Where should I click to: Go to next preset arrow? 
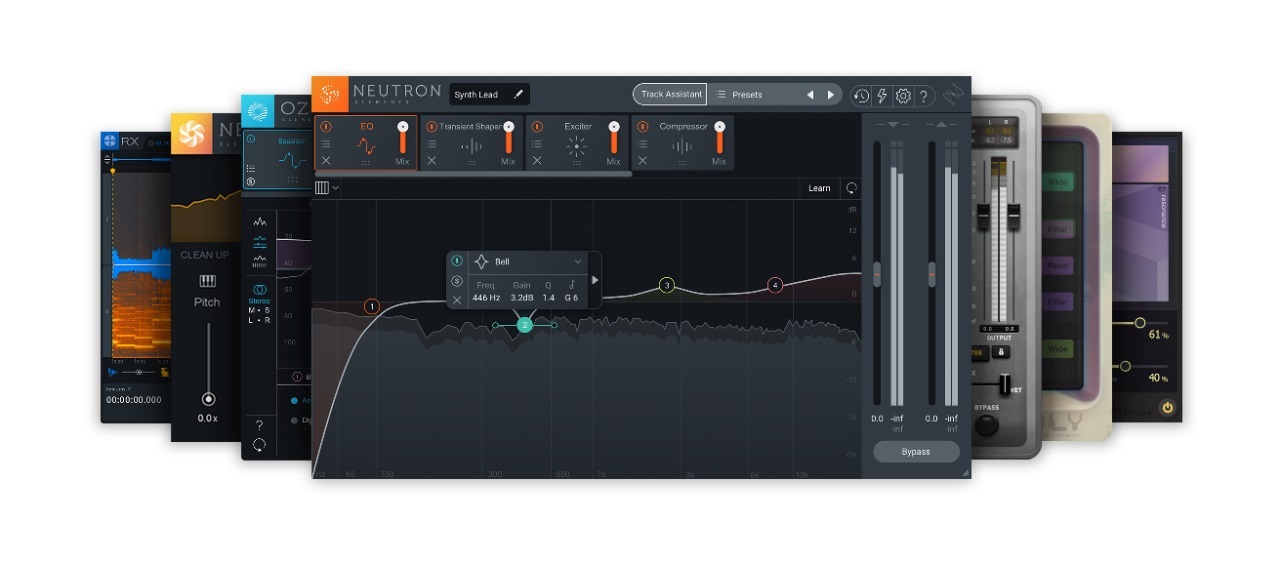tap(830, 95)
